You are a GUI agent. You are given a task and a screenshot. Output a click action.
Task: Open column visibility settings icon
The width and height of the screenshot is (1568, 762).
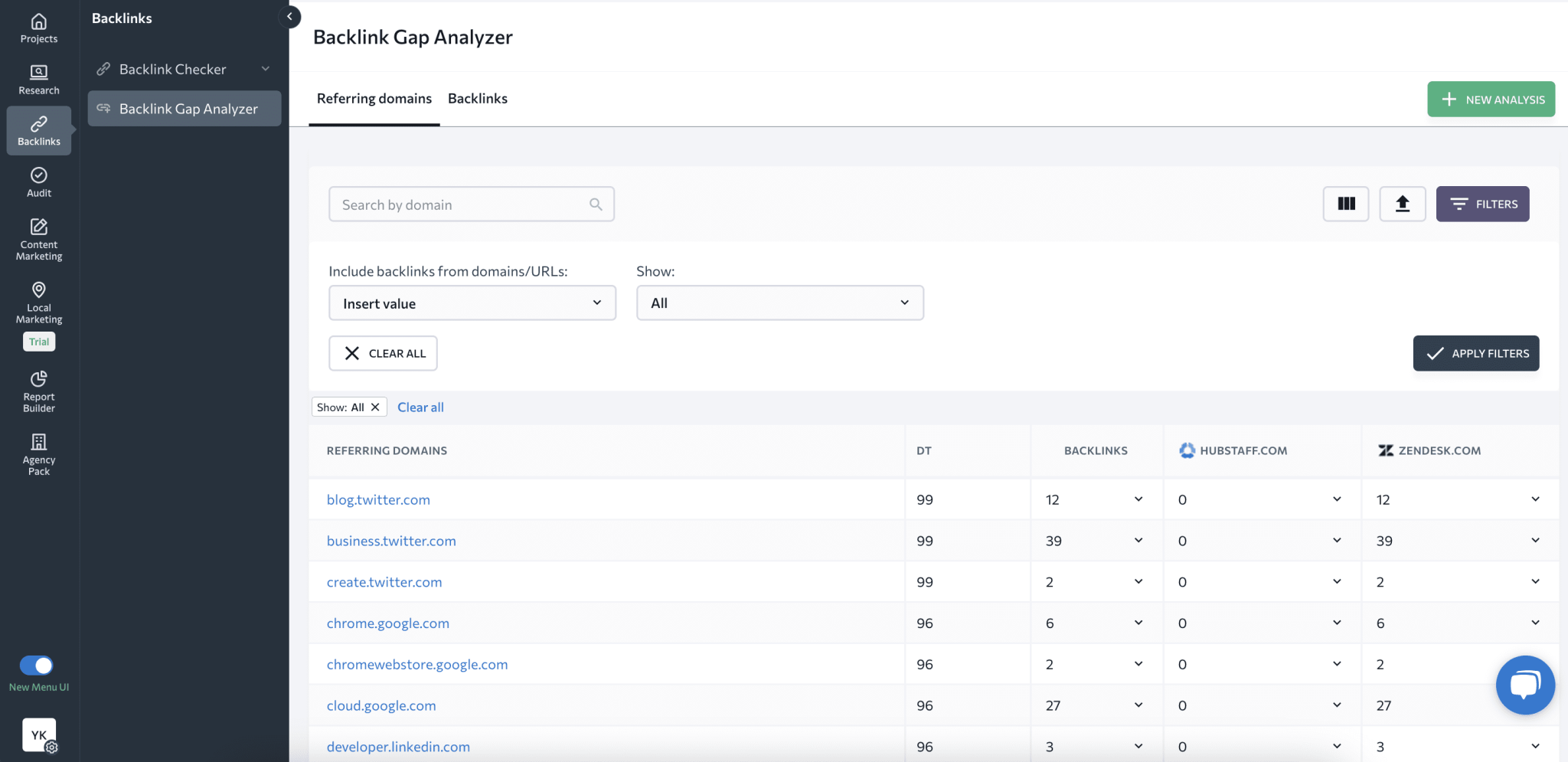[1344, 204]
